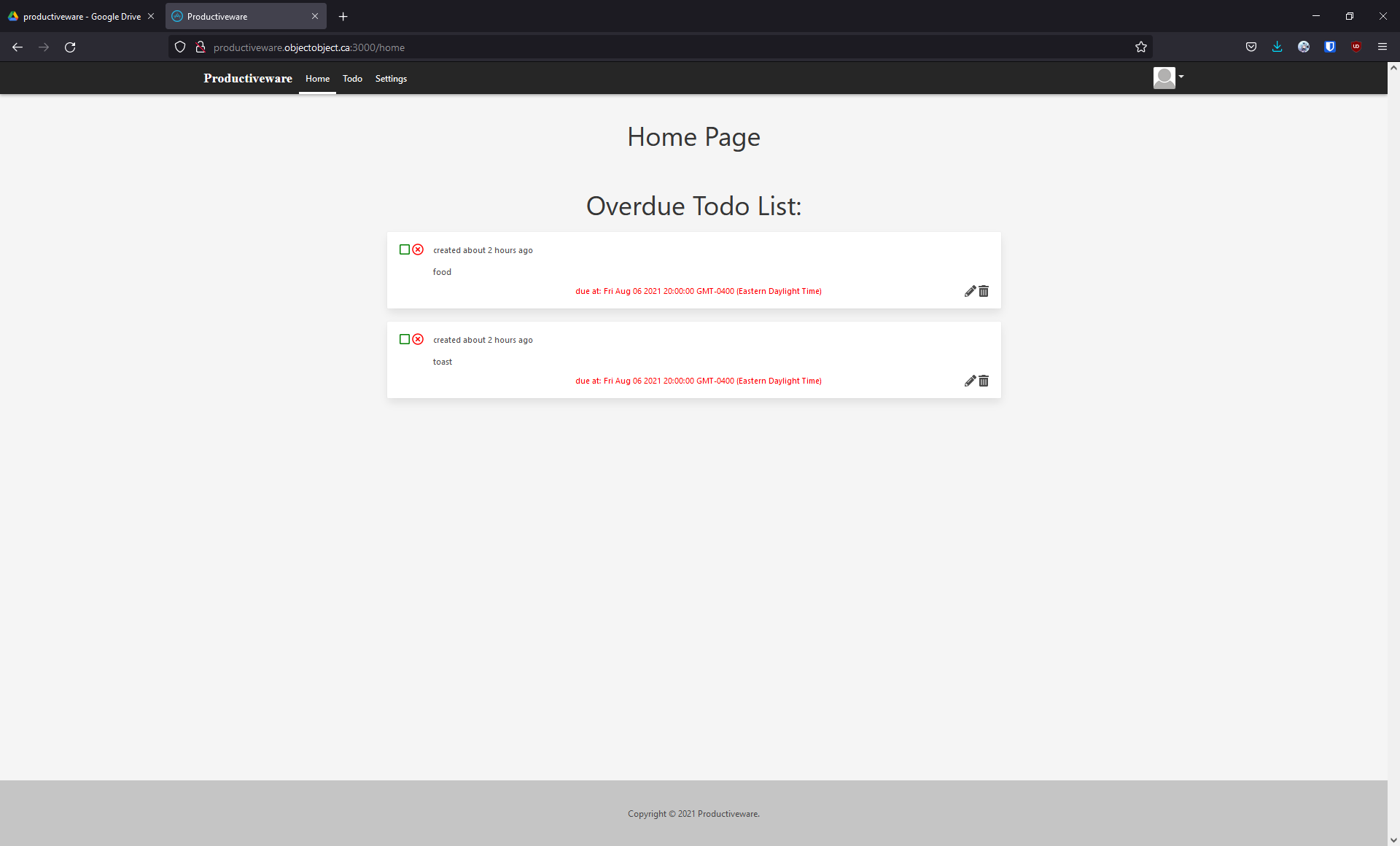1400x846 pixels.
Task: Open the Todo nav menu item
Action: pyautogui.click(x=352, y=79)
